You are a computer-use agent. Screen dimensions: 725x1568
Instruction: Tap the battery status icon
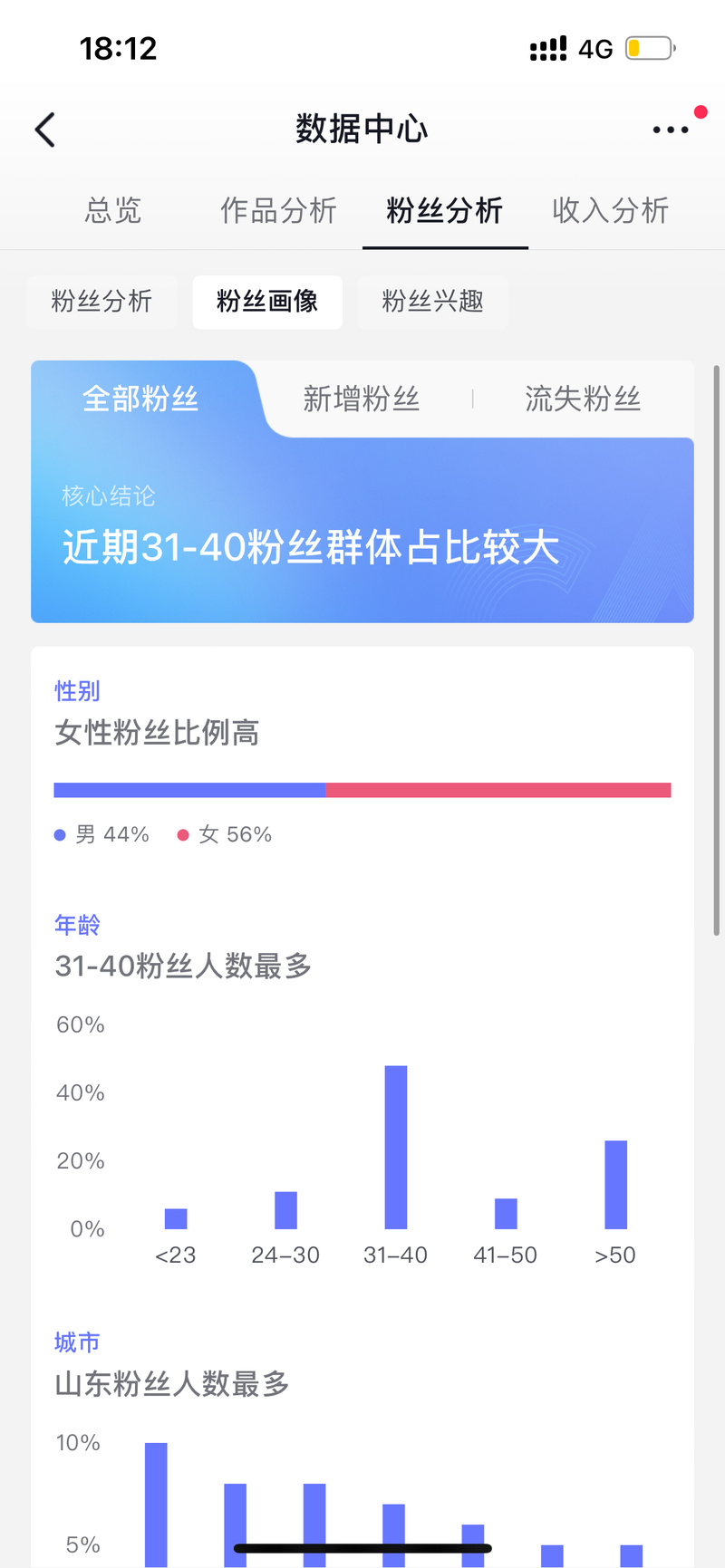[x=650, y=48]
